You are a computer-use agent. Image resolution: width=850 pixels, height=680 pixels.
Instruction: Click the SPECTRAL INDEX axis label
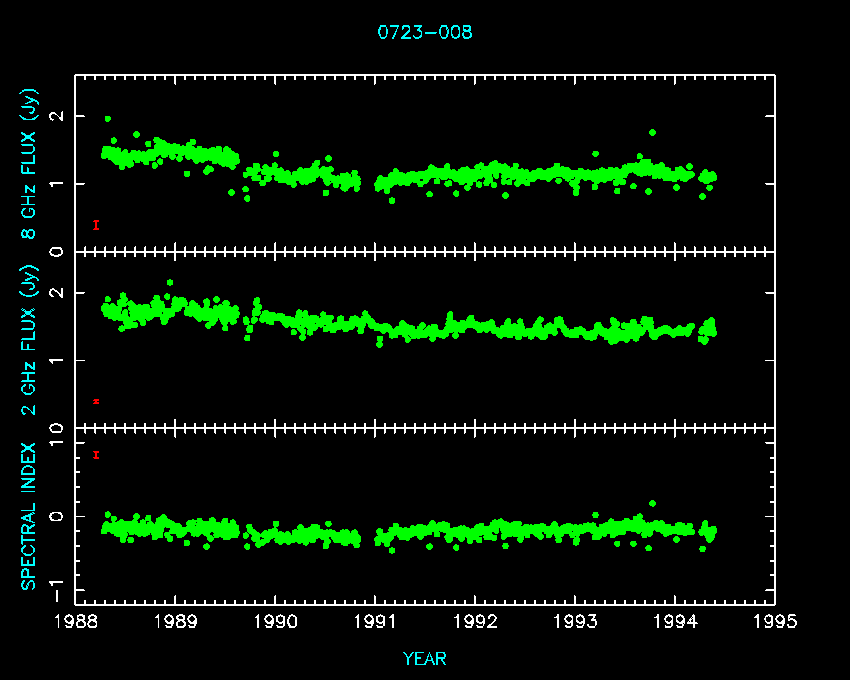click(29, 516)
